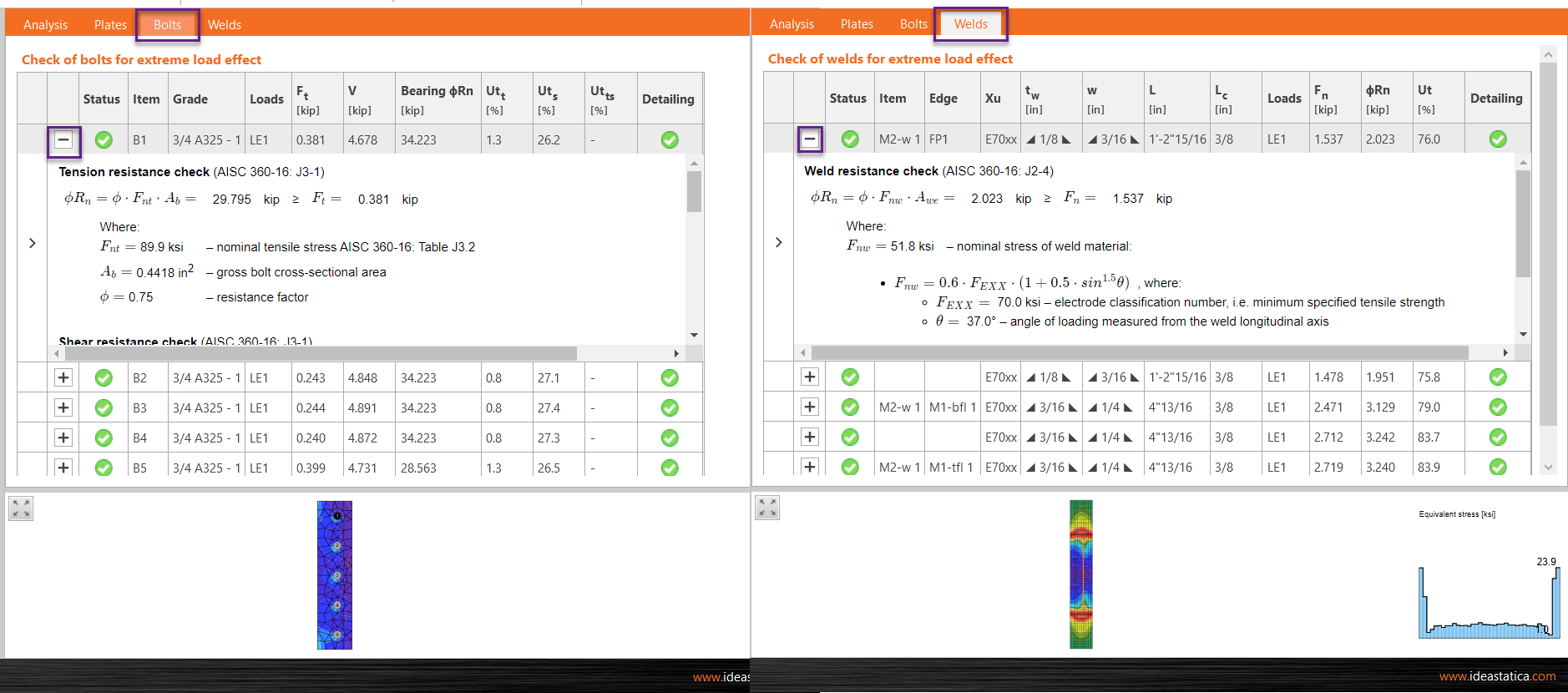Viewport: 1568px width, 693px height.
Task: Expand the M1-bfl 1 weld row
Action: 810,407
